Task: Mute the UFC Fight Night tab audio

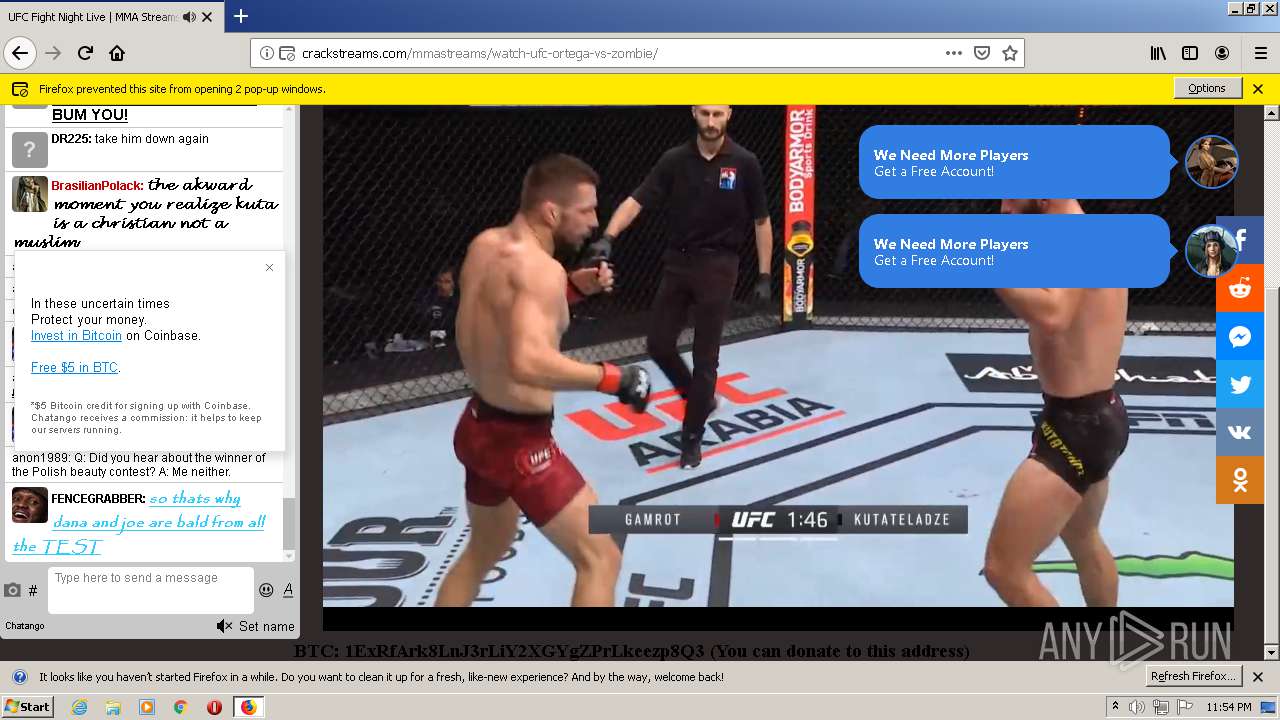Action: coord(190,17)
